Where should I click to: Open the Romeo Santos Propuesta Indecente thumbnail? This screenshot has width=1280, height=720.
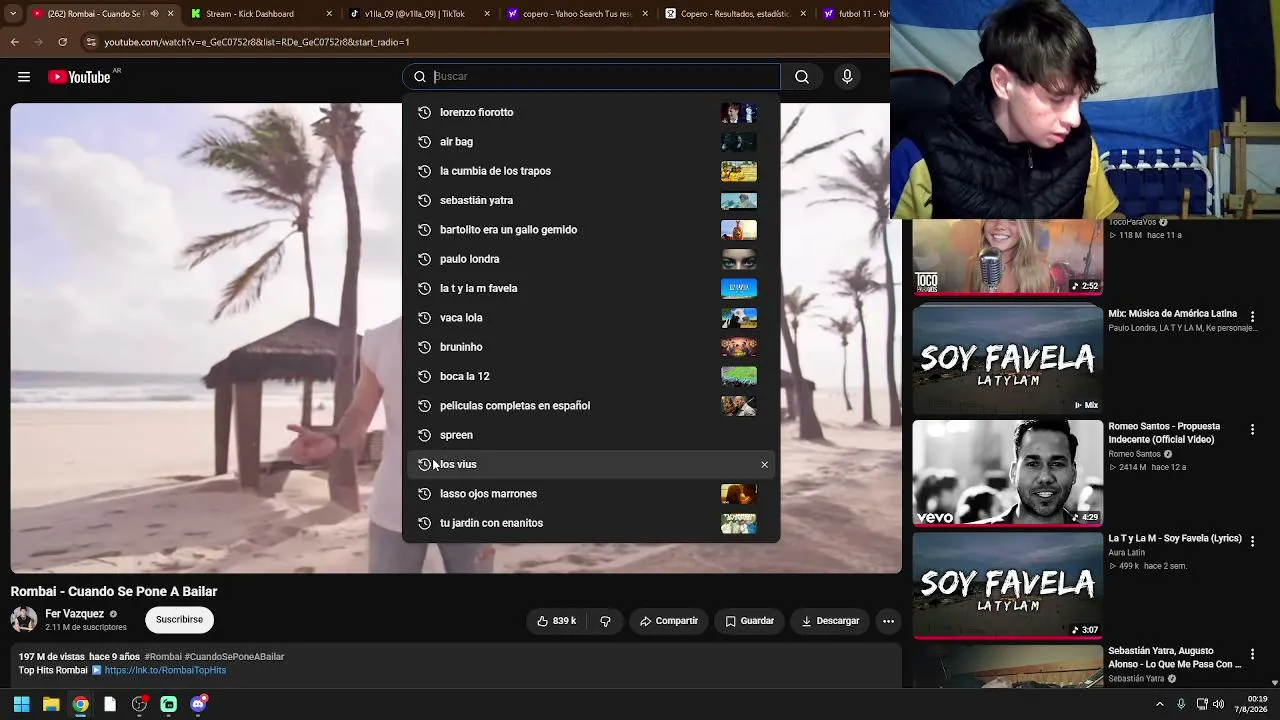[1007, 473]
